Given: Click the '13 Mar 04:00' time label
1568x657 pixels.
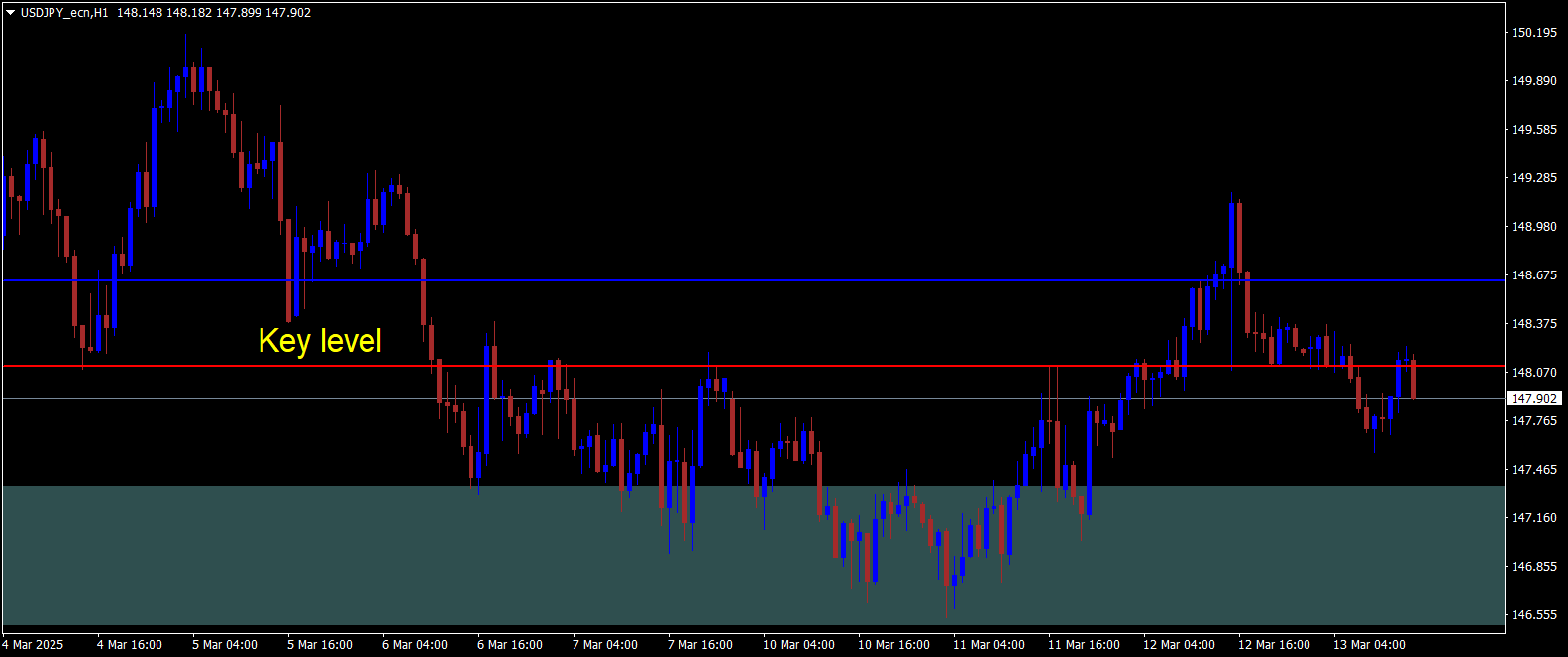Looking at the screenshot, I should 1370,645.
